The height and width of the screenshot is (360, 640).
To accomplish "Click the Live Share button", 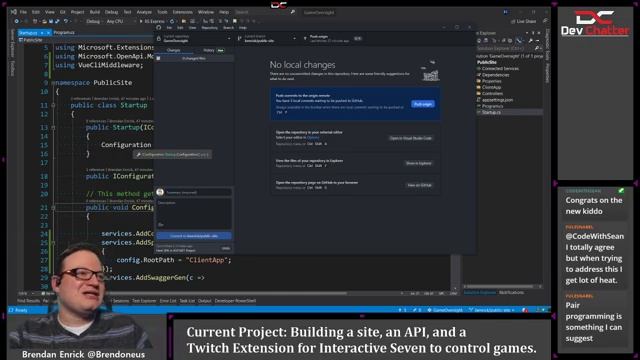I will click(524, 21).
